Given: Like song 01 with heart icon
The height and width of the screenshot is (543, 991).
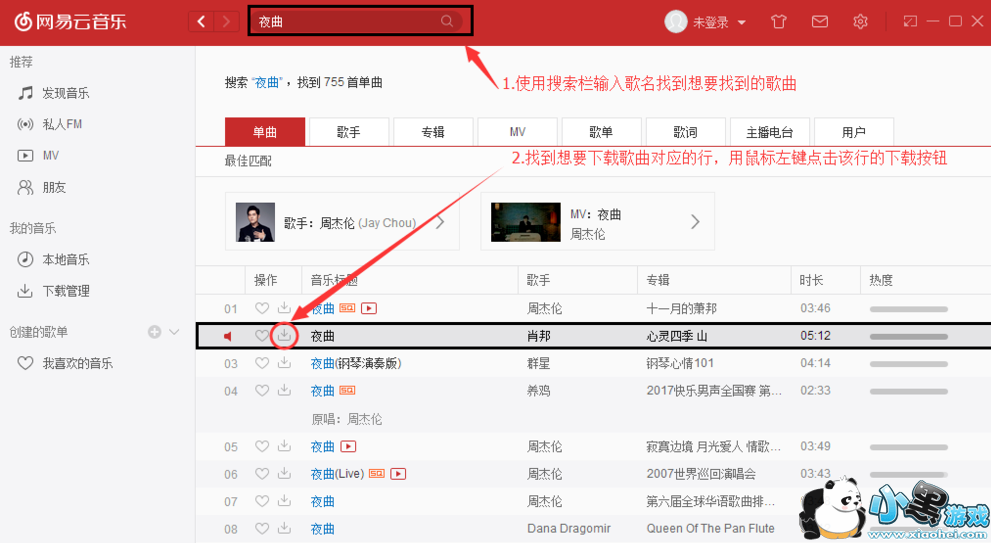Looking at the screenshot, I should coord(262,308).
